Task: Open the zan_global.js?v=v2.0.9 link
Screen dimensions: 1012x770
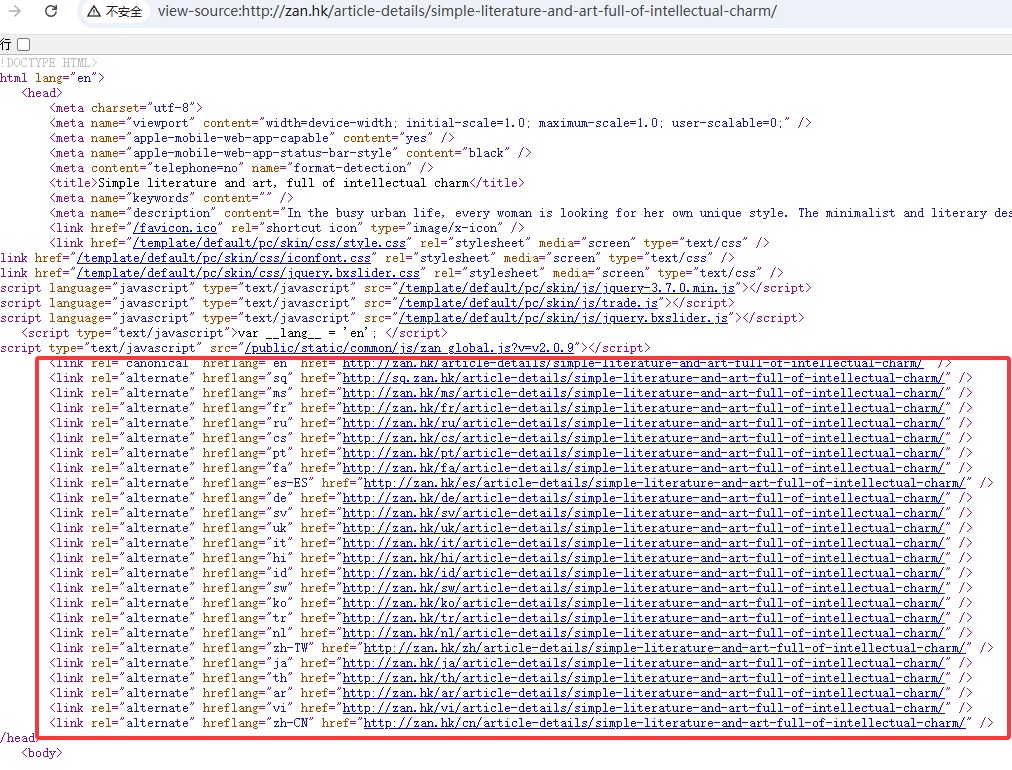Action: [x=409, y=348]
